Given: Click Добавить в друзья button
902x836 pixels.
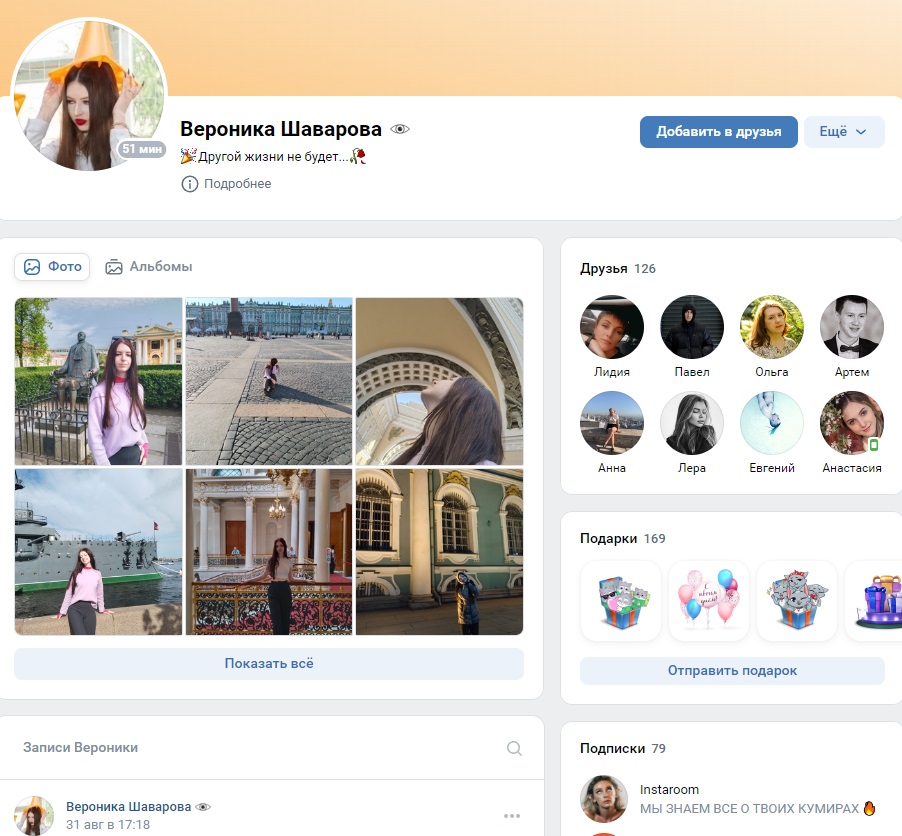Looking at the screenshot, I should coord(718,132).
